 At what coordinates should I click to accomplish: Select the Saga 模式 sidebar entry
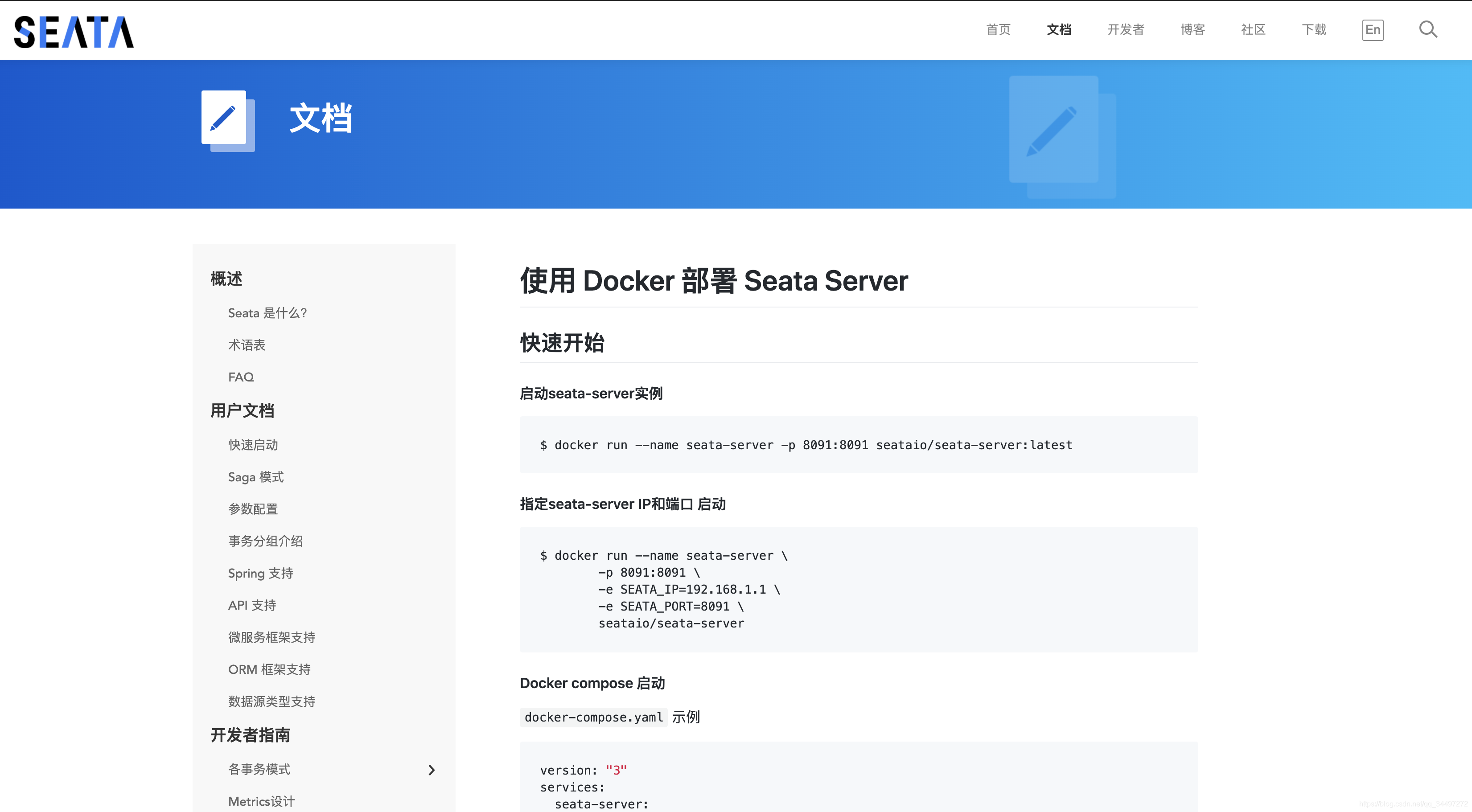(255, 477)
